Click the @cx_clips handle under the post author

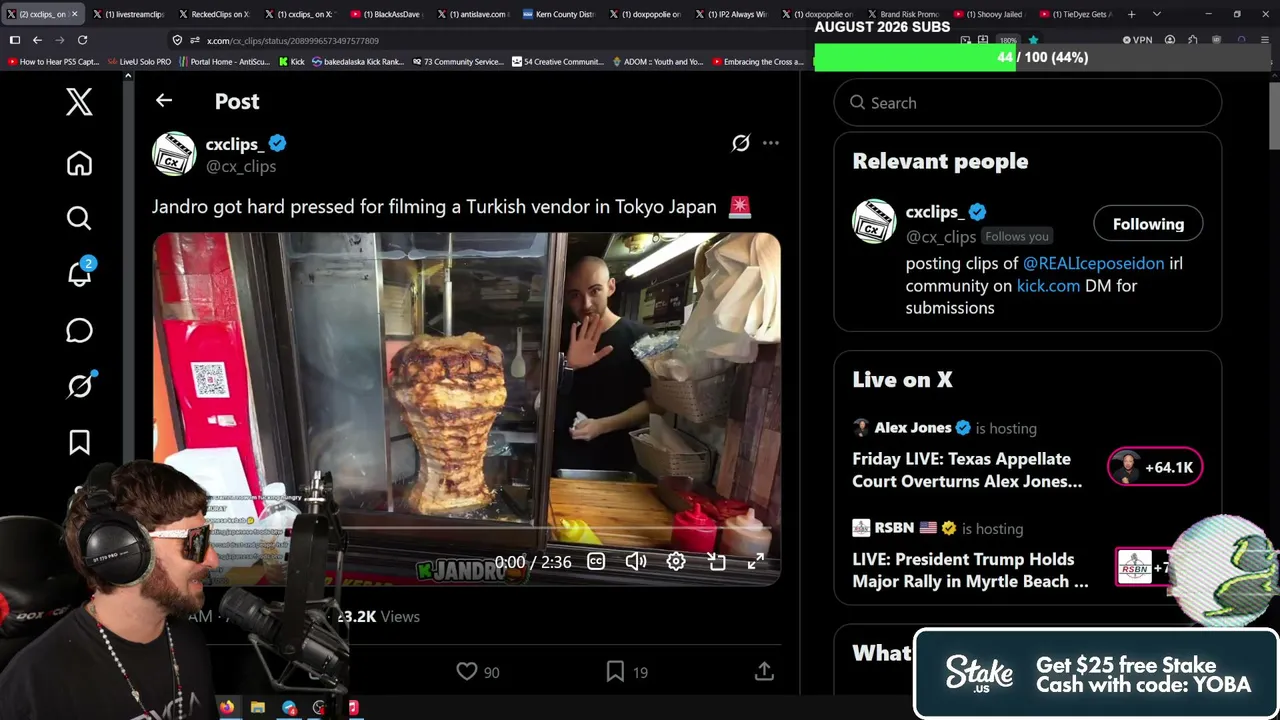coord(241,166)
